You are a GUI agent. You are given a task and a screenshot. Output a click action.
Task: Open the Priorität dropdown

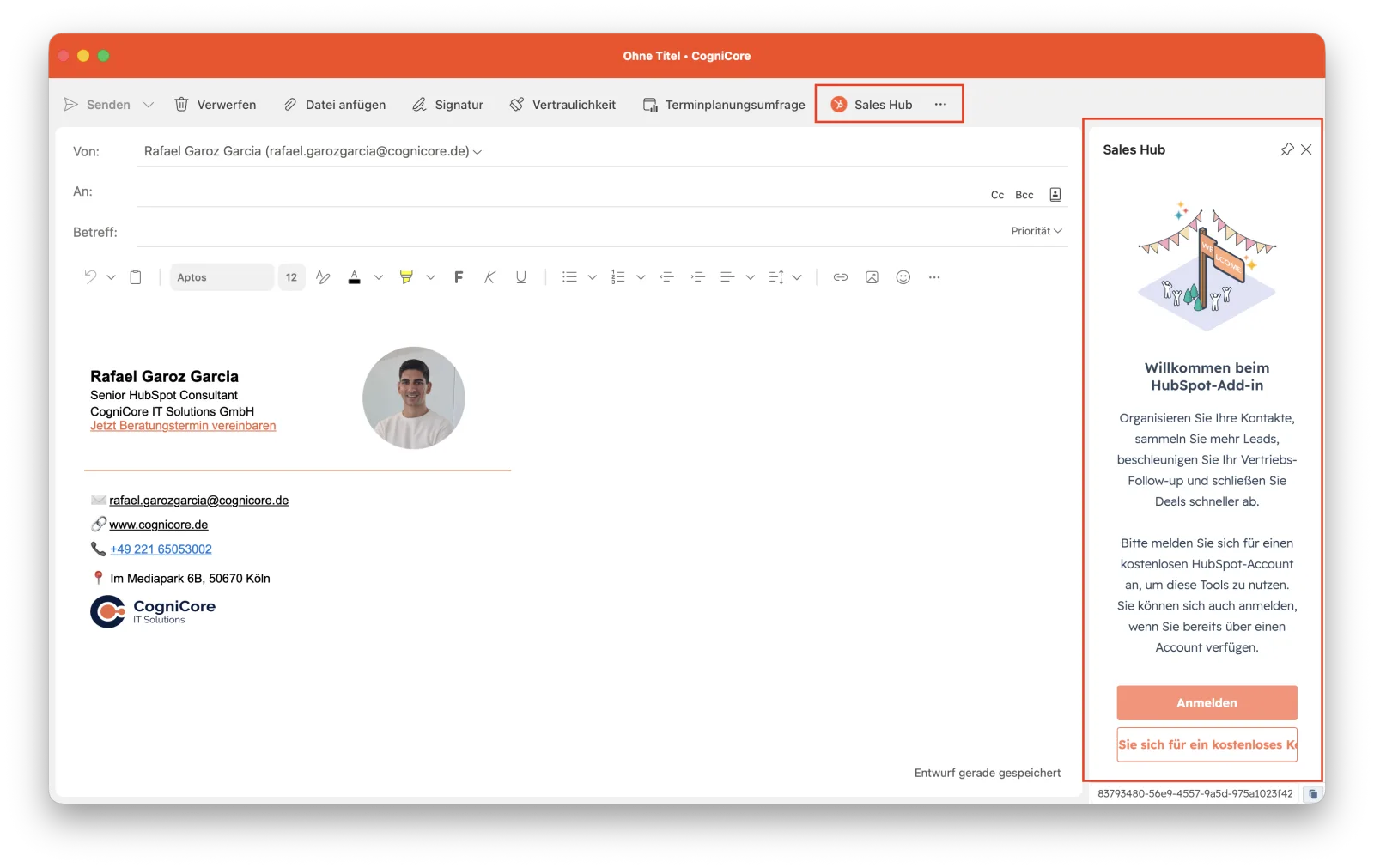pos(1037,231)
